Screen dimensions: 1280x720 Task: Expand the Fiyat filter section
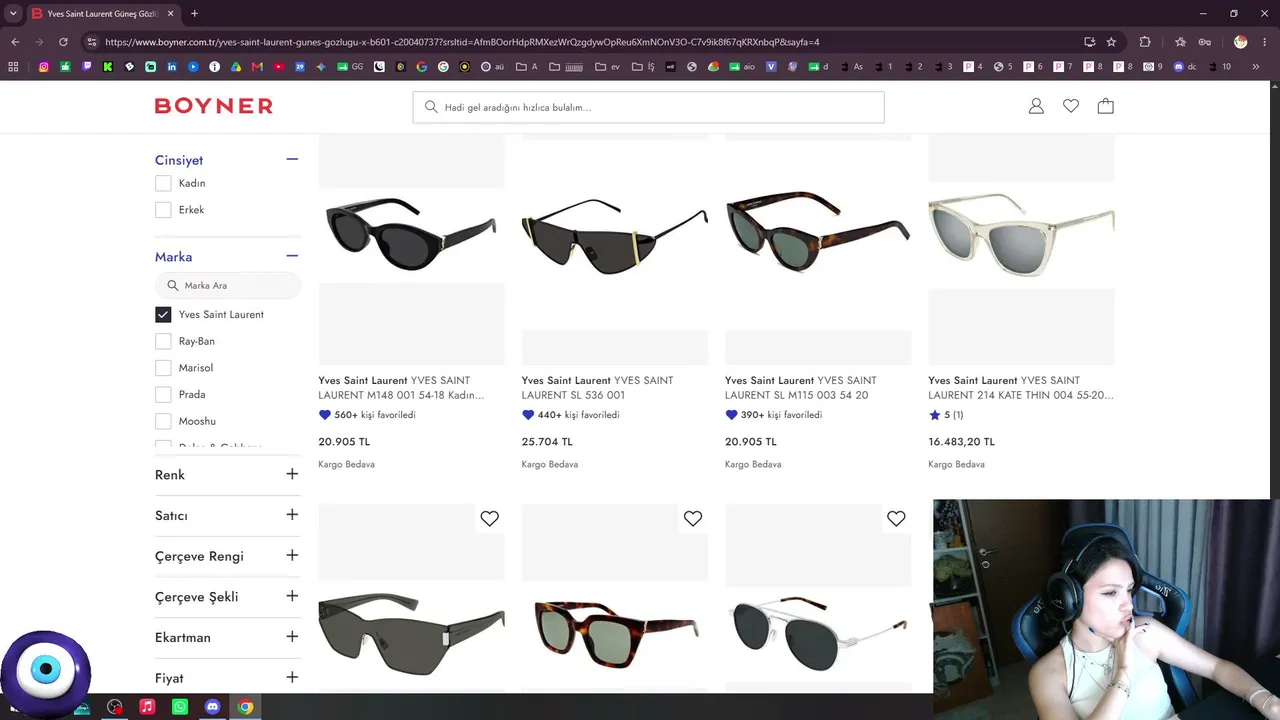[x=292, y=677]
